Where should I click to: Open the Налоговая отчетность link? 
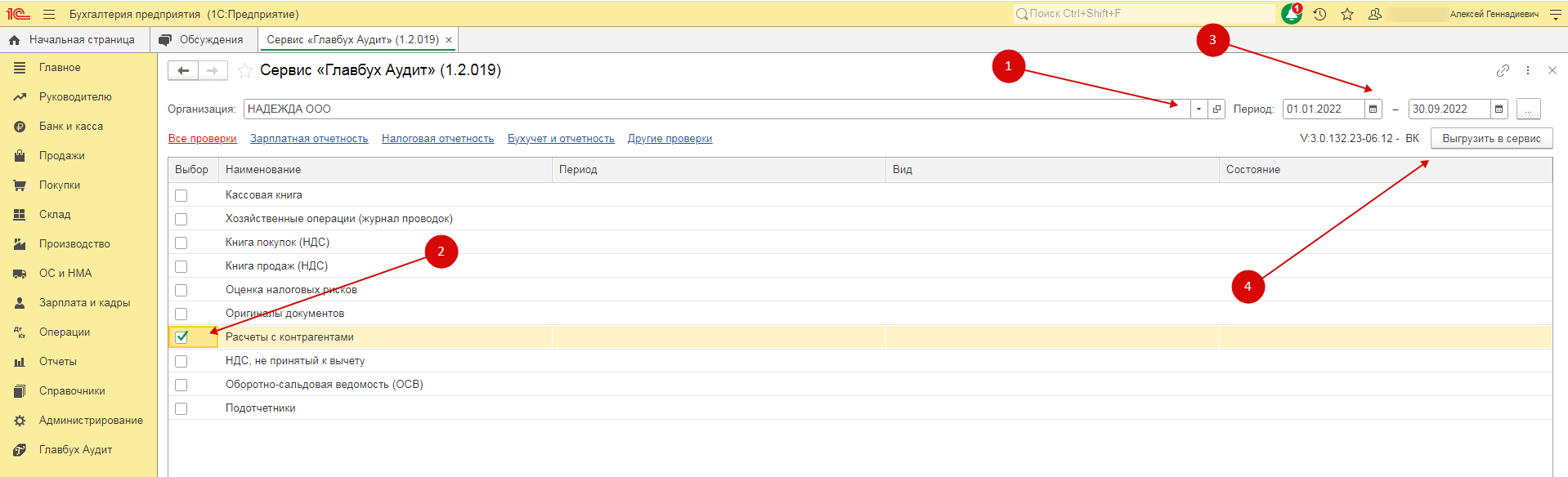click(x=437, y=139)
